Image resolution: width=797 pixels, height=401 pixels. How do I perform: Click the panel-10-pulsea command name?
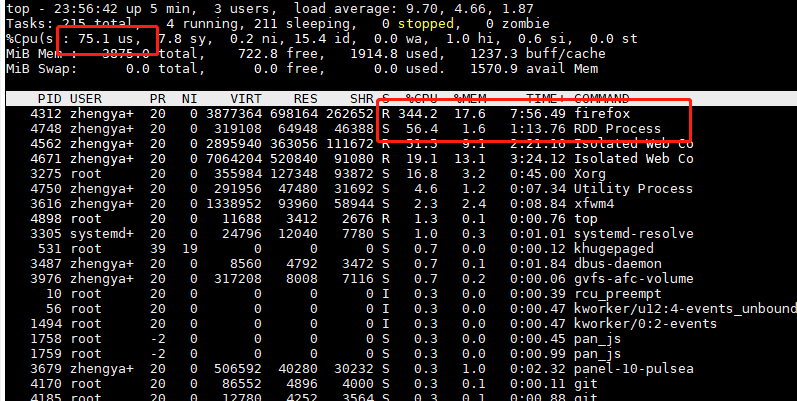click(633, 369)
